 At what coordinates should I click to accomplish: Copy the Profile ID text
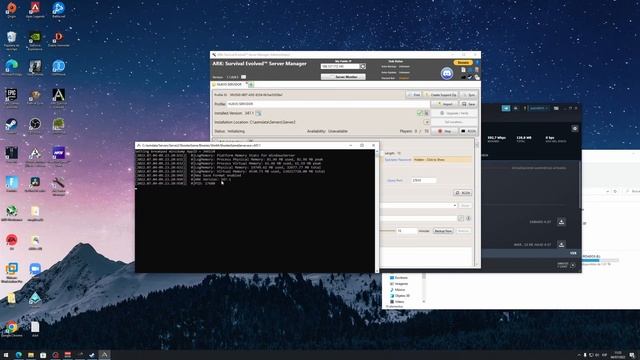click(x=256, y=95)
